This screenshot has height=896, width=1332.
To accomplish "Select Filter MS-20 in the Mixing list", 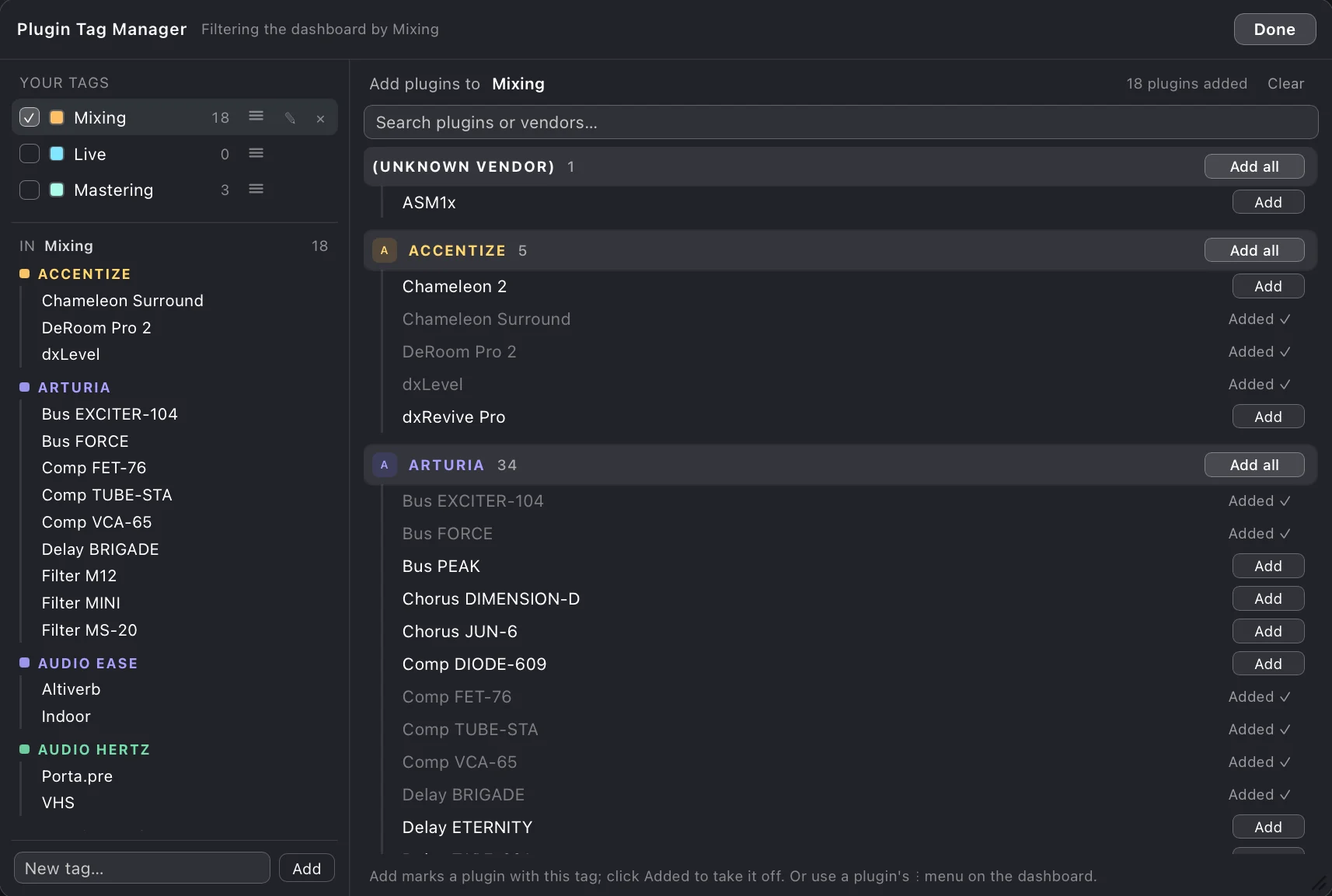I will (x=89, y=630).
